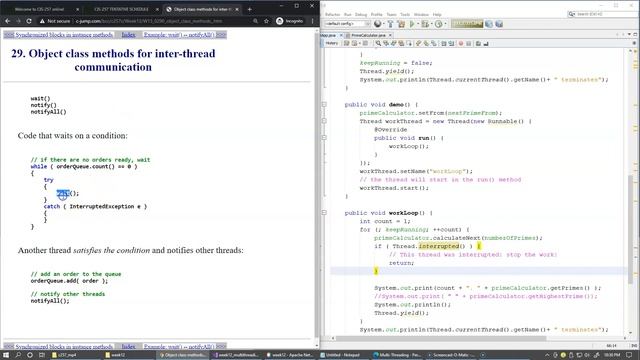Open the NetBeans Profile menu
This screenshot has width=640, height=360.
click(376, 14)
